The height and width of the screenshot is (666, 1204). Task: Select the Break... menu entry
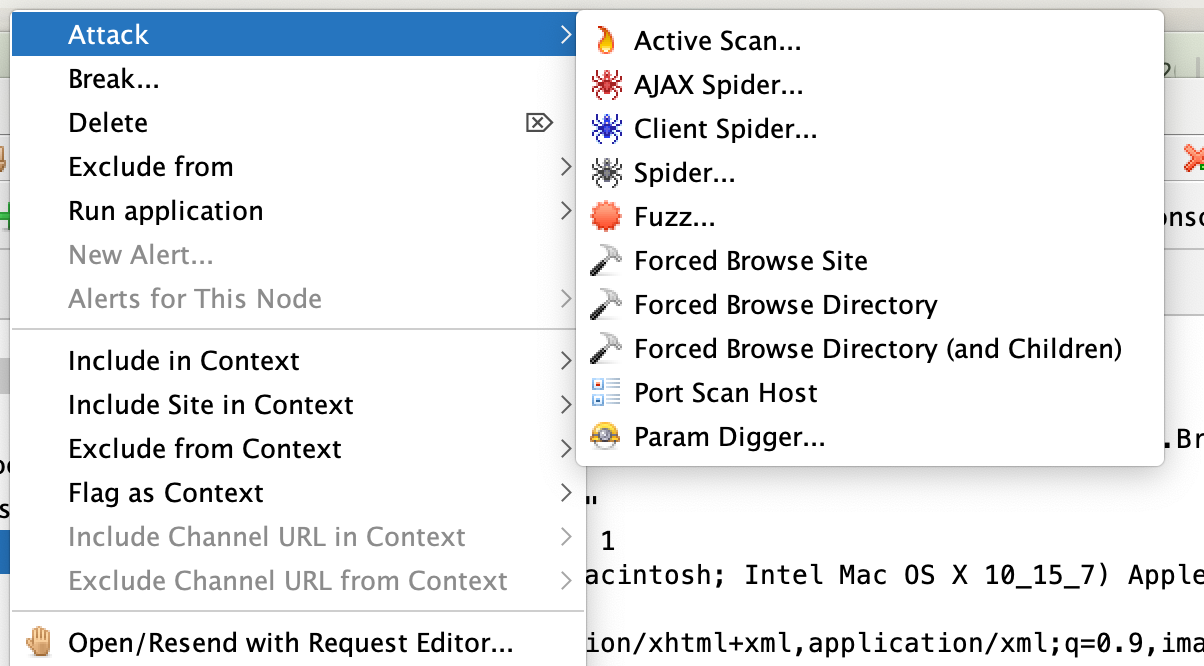click(114, 79)
